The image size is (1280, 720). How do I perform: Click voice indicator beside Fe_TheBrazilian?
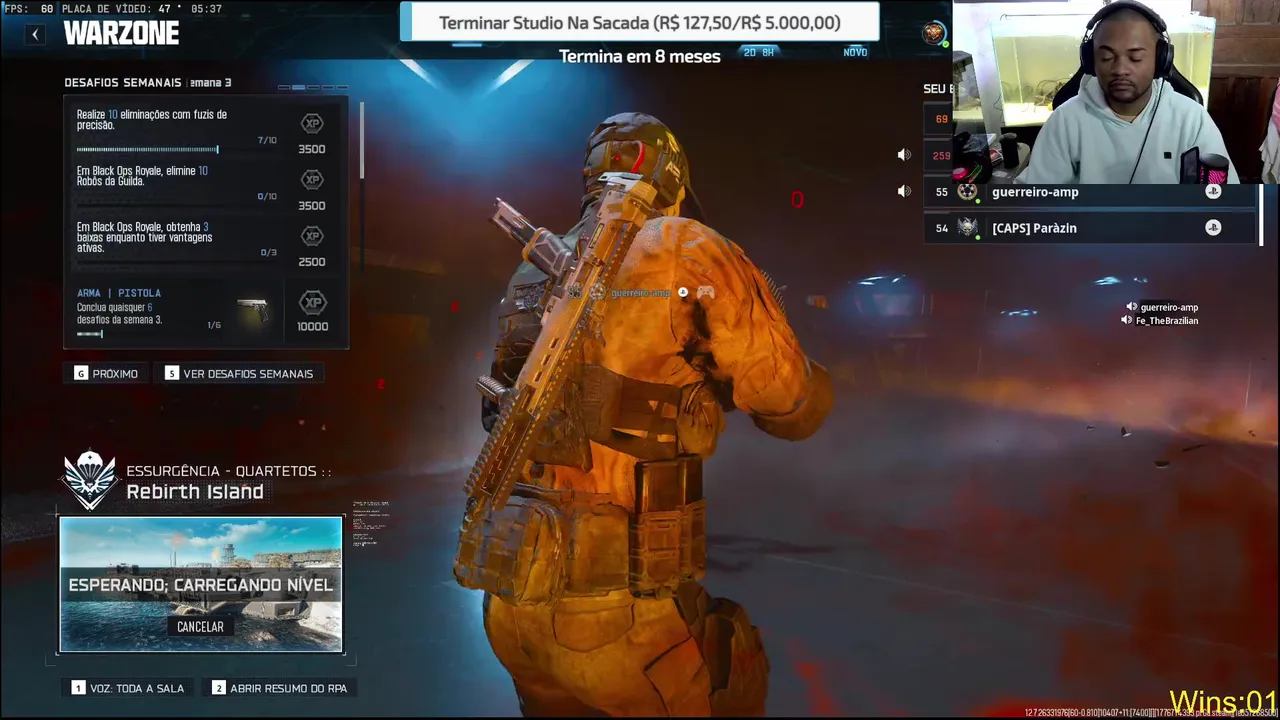click(x=1127, y=320)
